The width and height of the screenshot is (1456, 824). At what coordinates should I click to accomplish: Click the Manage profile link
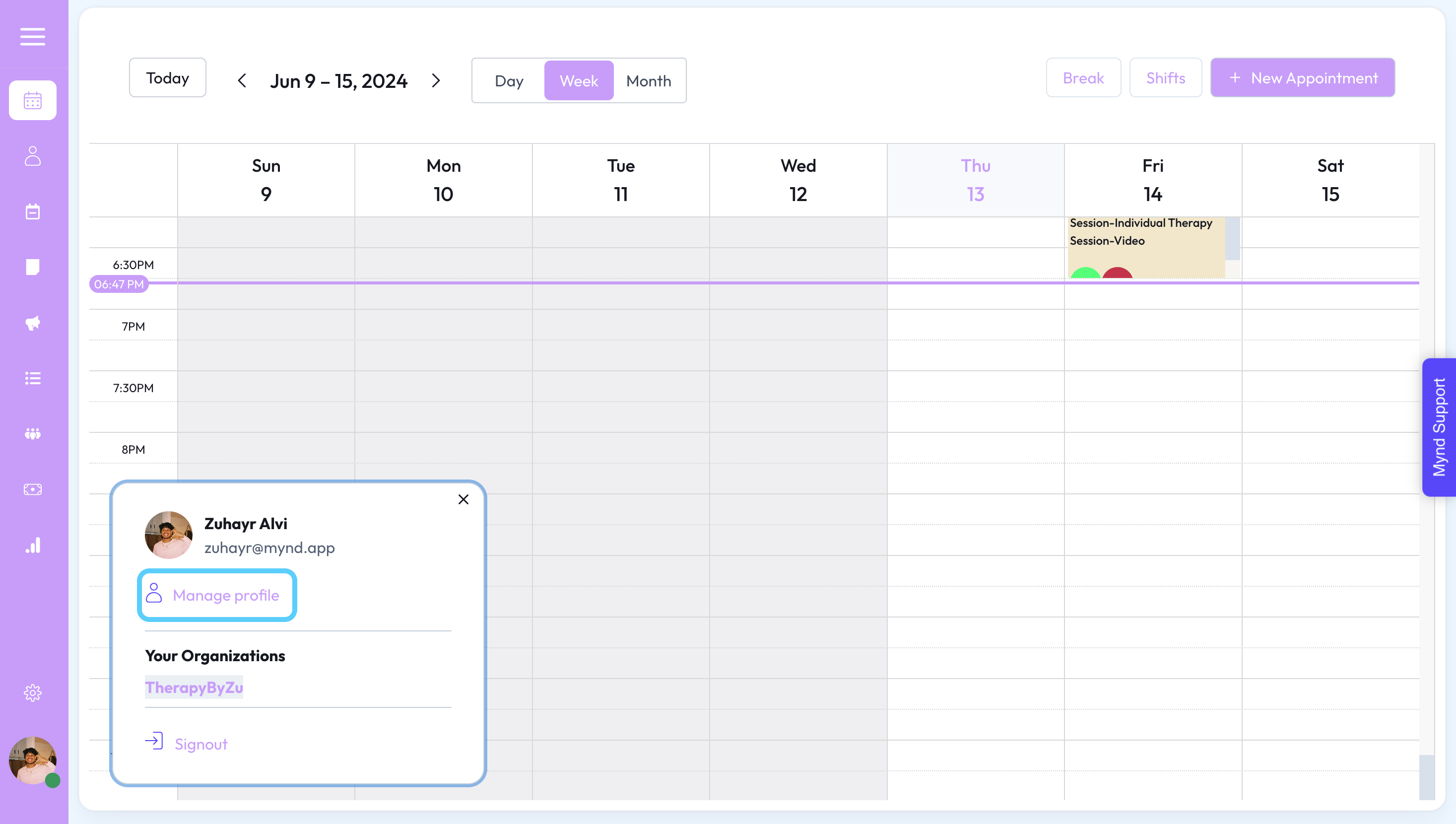click(x=217, y=595)
